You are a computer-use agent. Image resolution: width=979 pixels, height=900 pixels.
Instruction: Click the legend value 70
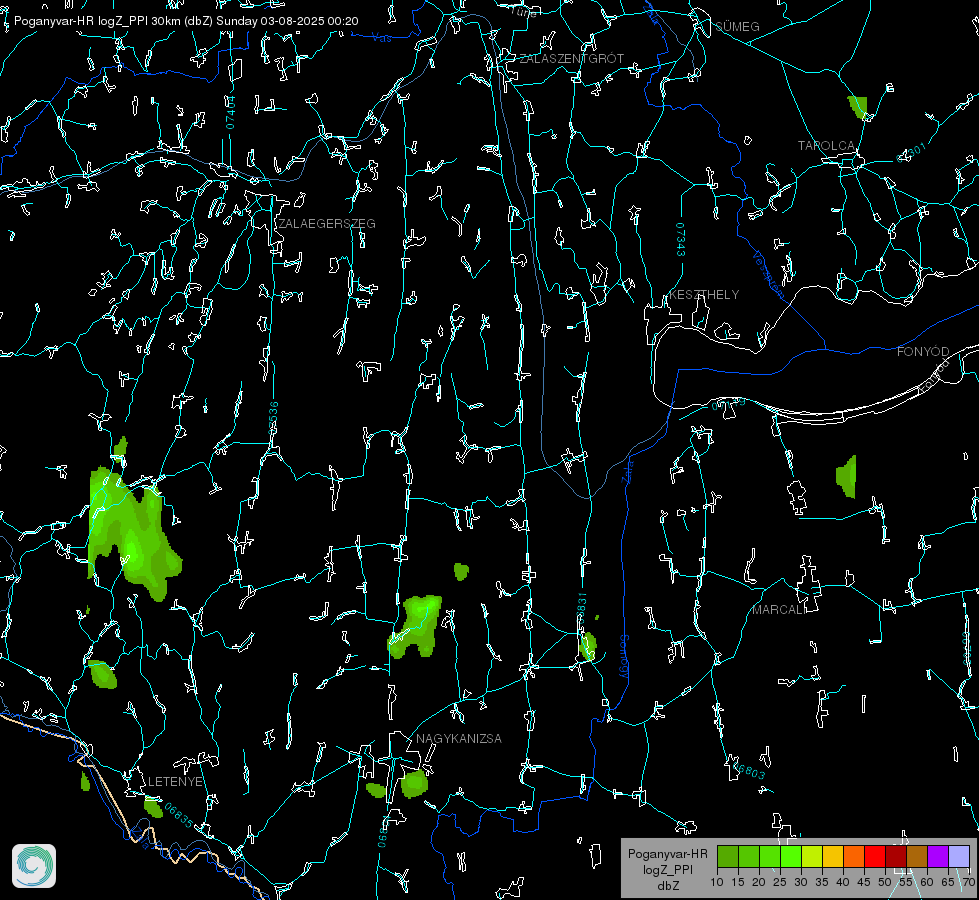tap(968, 882)
